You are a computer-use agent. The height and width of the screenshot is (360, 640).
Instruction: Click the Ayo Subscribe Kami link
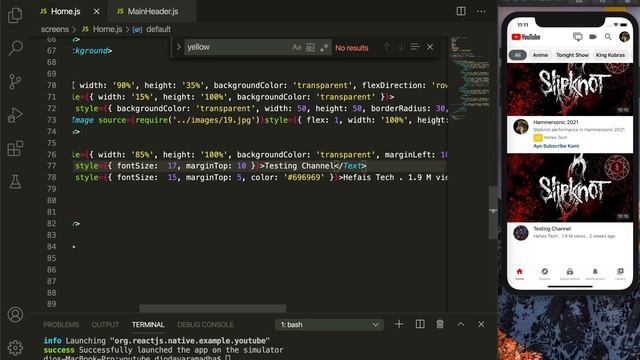pos(556,146)
